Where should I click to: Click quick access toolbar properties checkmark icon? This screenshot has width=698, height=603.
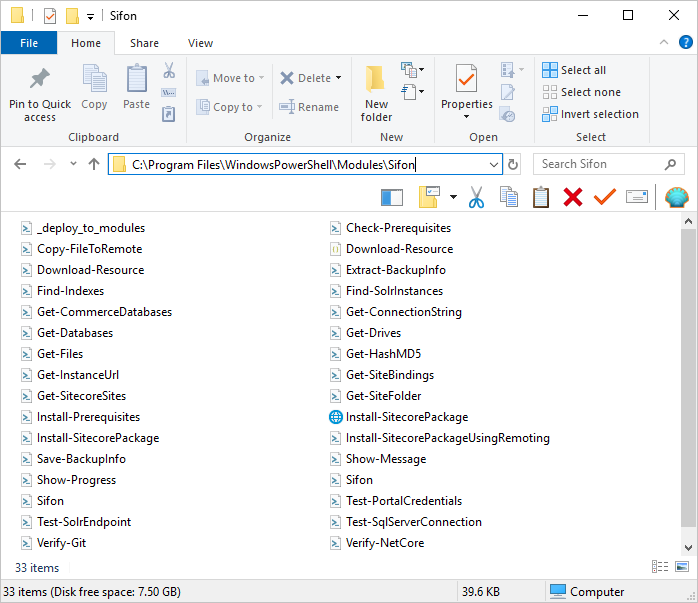click(x=50, y=16)
